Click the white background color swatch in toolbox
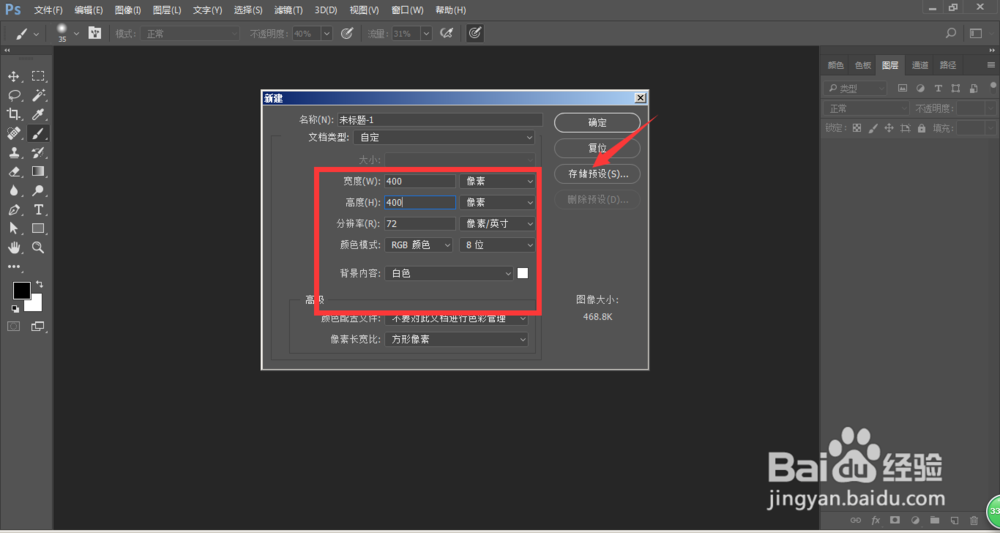1000x533 pixels. point(35,305)
